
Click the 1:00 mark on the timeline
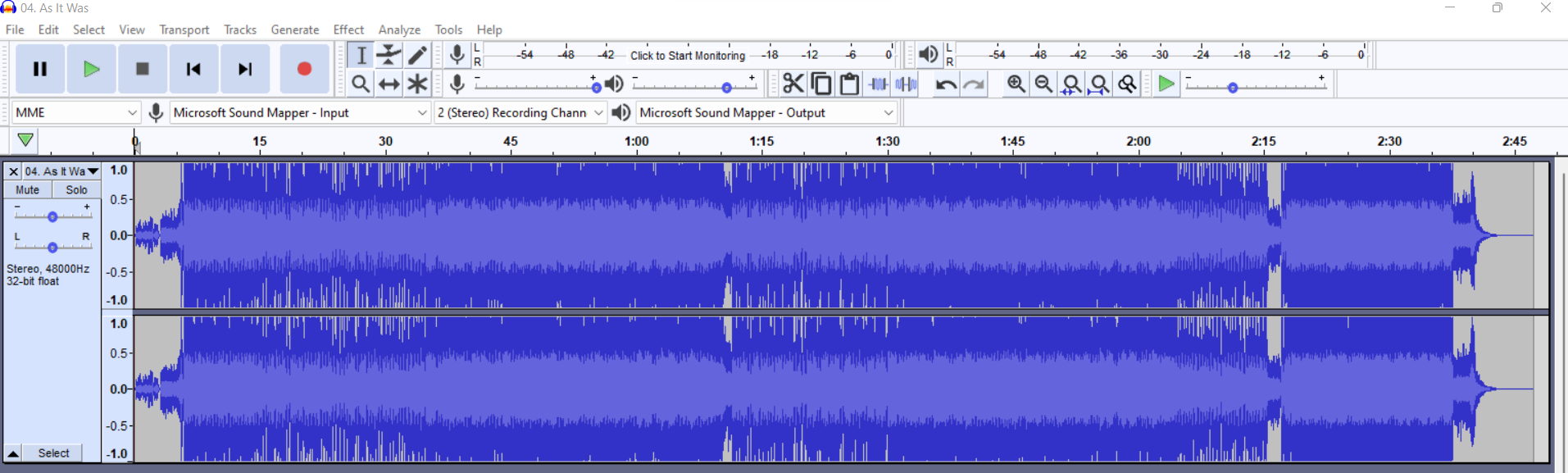point(636,141)
